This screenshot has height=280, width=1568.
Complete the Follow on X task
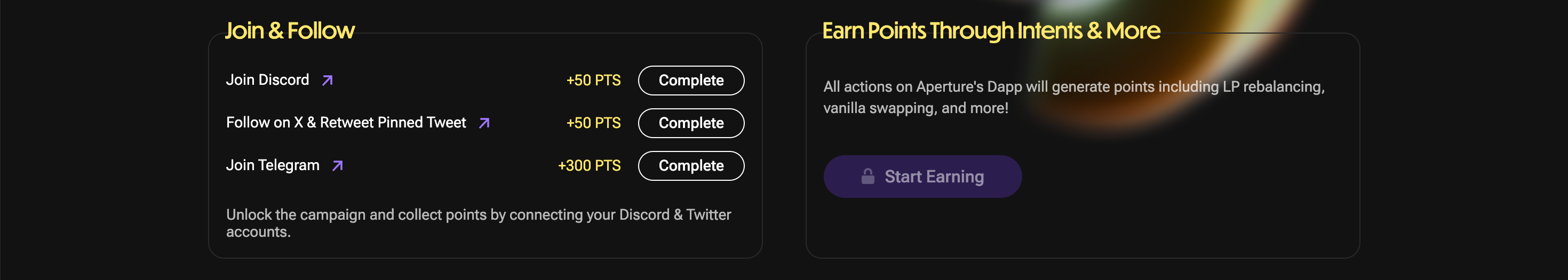691,123
